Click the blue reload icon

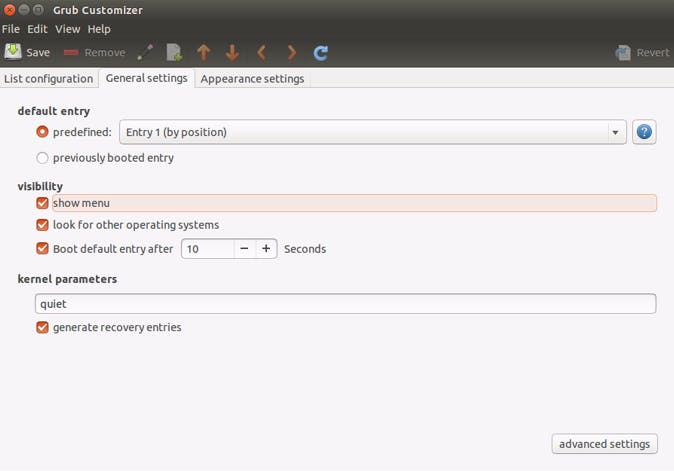(321, 53)
